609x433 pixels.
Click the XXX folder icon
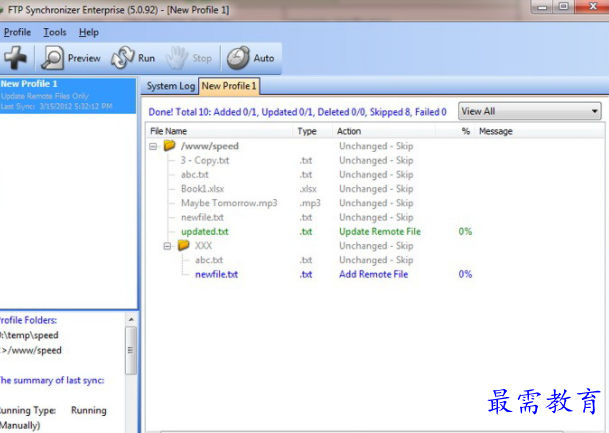coord(183,245)
